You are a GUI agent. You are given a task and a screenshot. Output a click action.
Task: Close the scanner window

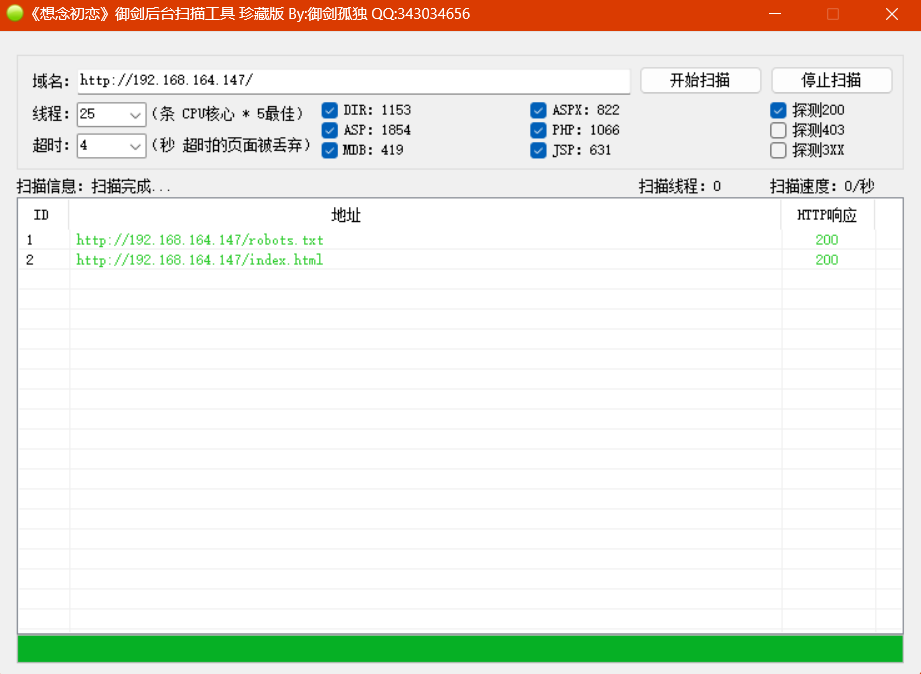[892, 14]
